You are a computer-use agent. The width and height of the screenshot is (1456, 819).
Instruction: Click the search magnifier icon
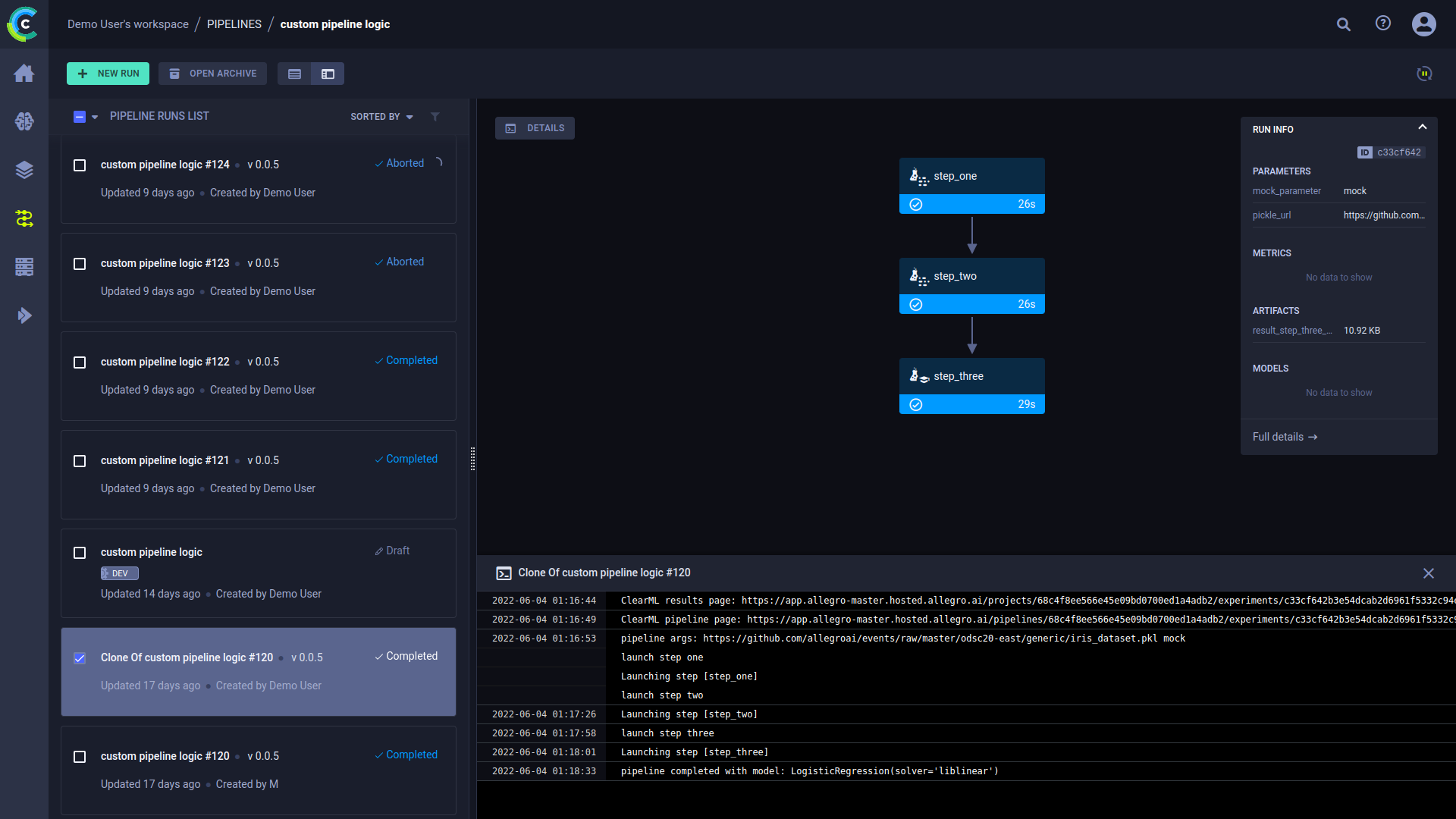(1344, 24)
